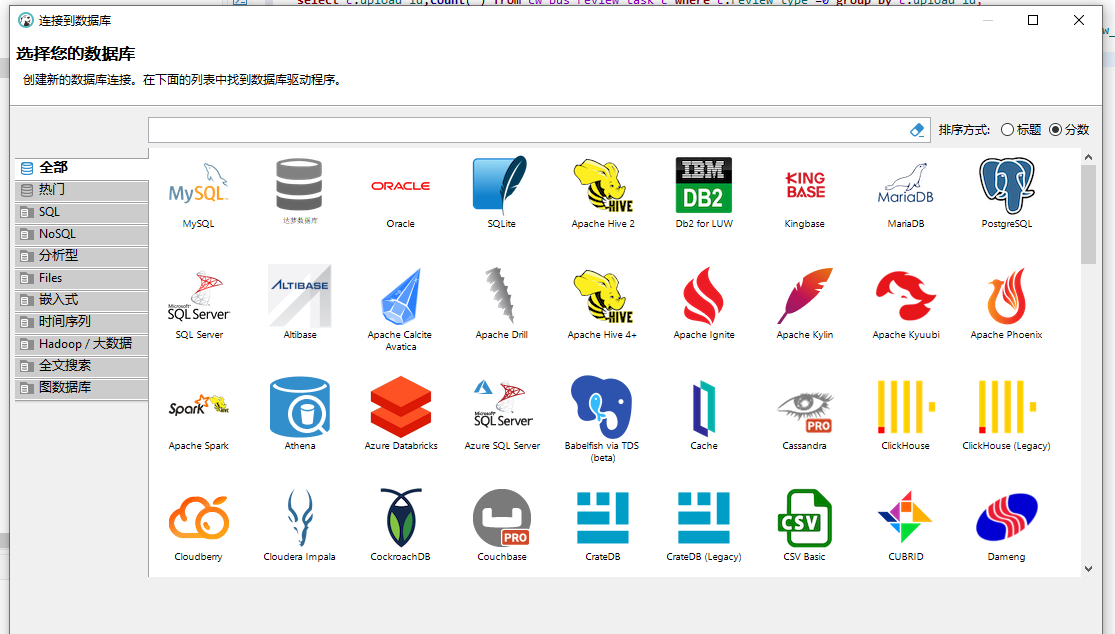This screenshot has width=1115, height=634.
Task: Open the Files category
Action: [x=82, y=278]
